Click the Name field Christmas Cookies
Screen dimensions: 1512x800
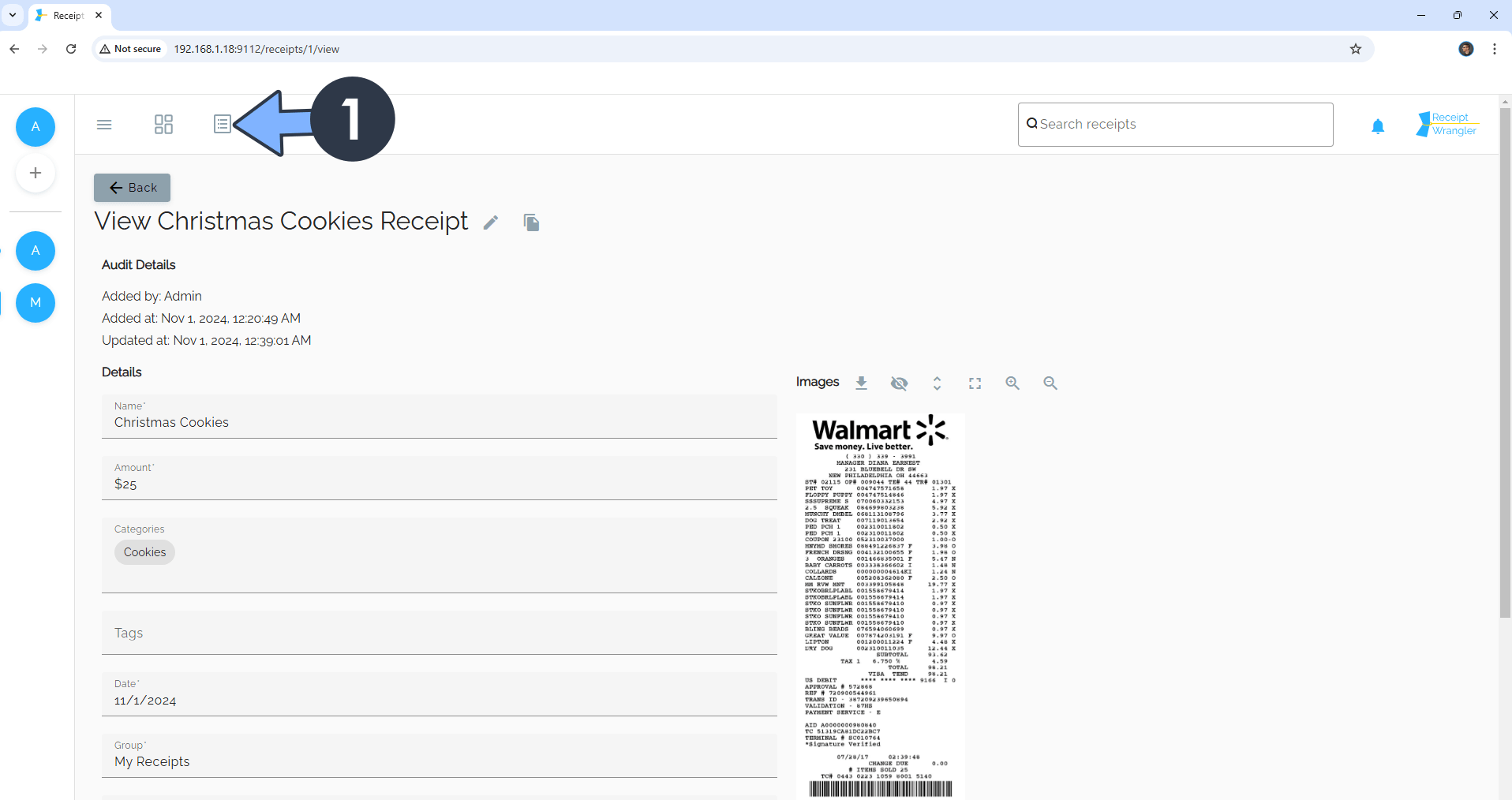tap(440, 417)
